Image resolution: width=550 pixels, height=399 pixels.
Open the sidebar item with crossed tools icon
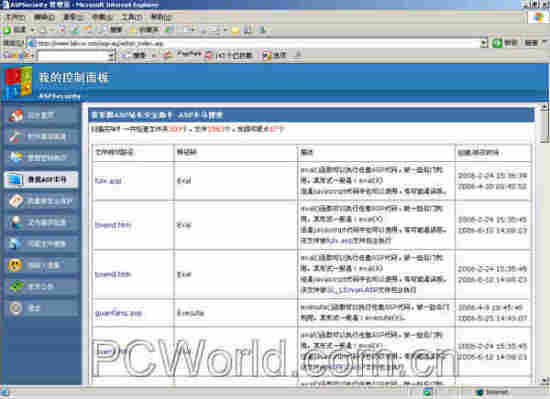click(x=41, y=137)
